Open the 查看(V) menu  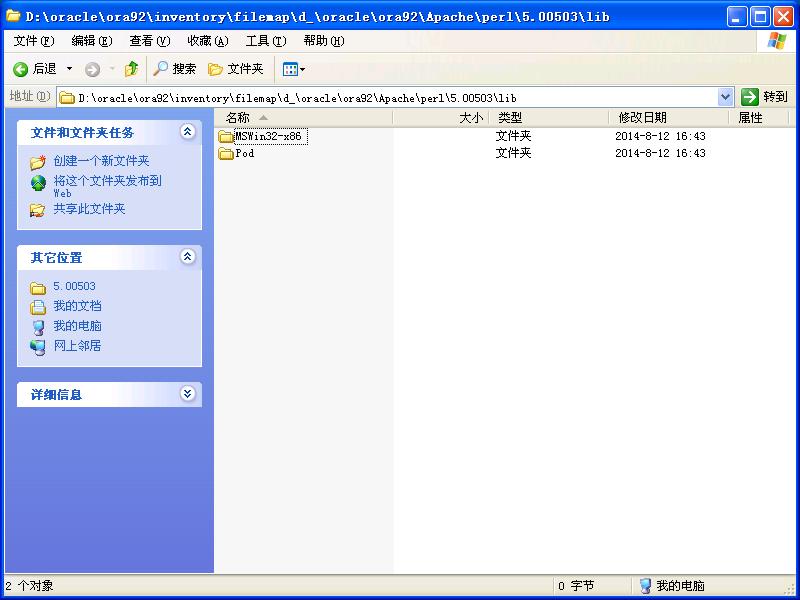click(149, 41)
